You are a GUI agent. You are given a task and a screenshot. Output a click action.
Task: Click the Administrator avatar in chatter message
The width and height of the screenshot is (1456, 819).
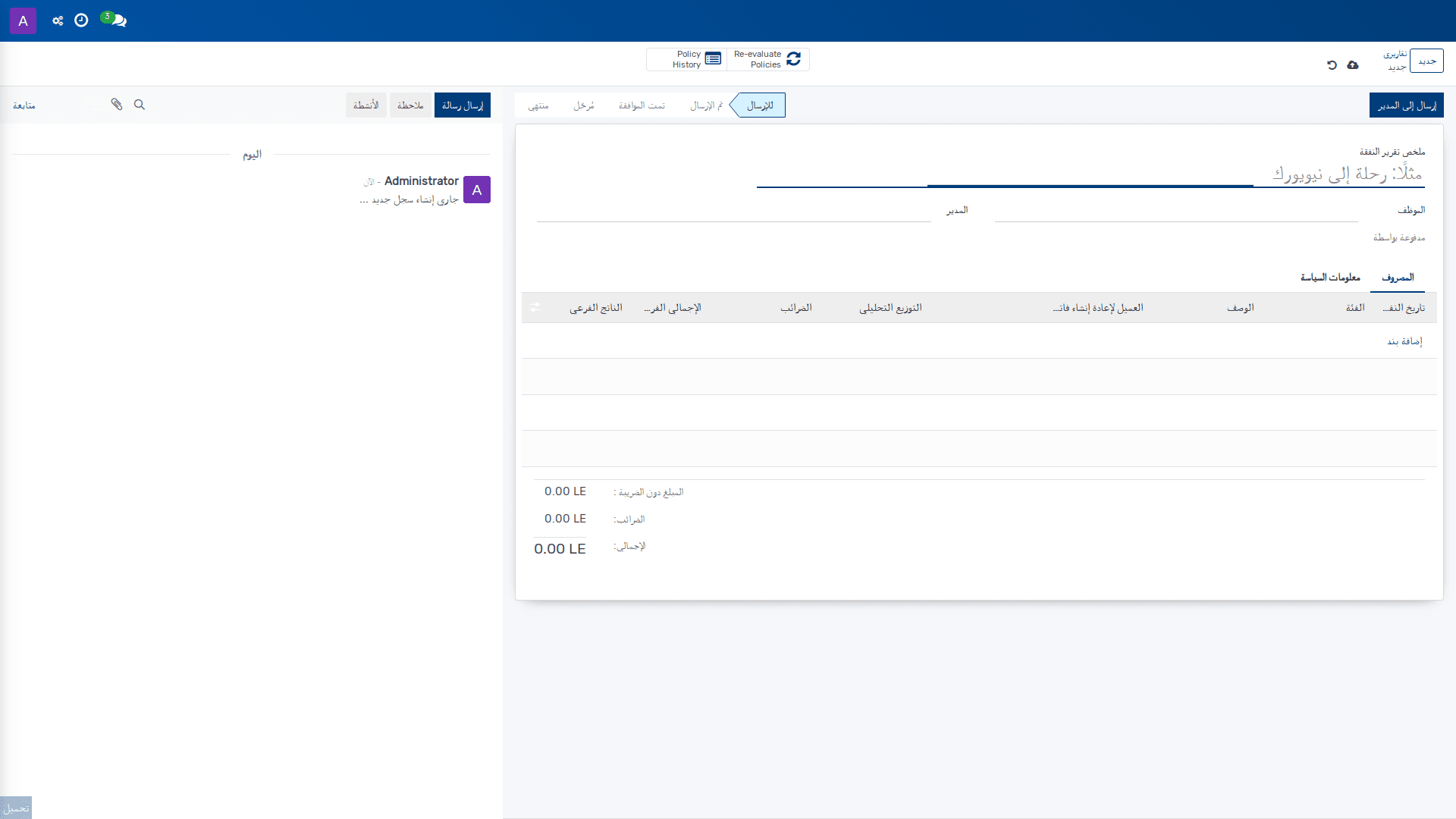pos(477,190)
